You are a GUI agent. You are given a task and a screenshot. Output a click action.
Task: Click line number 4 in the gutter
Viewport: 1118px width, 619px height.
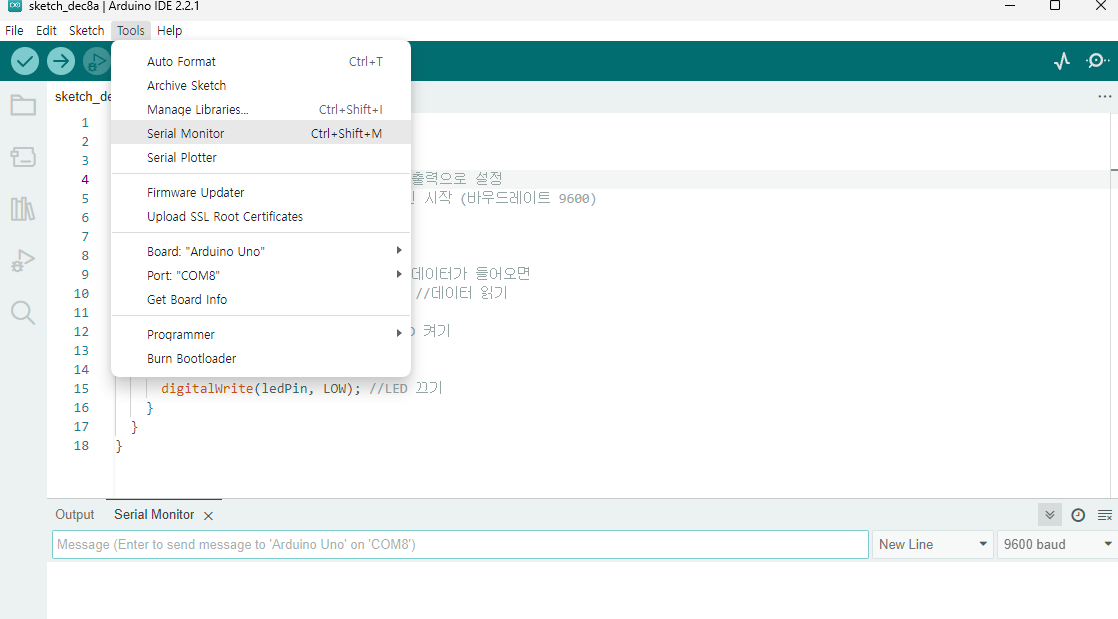pos(85,180)
